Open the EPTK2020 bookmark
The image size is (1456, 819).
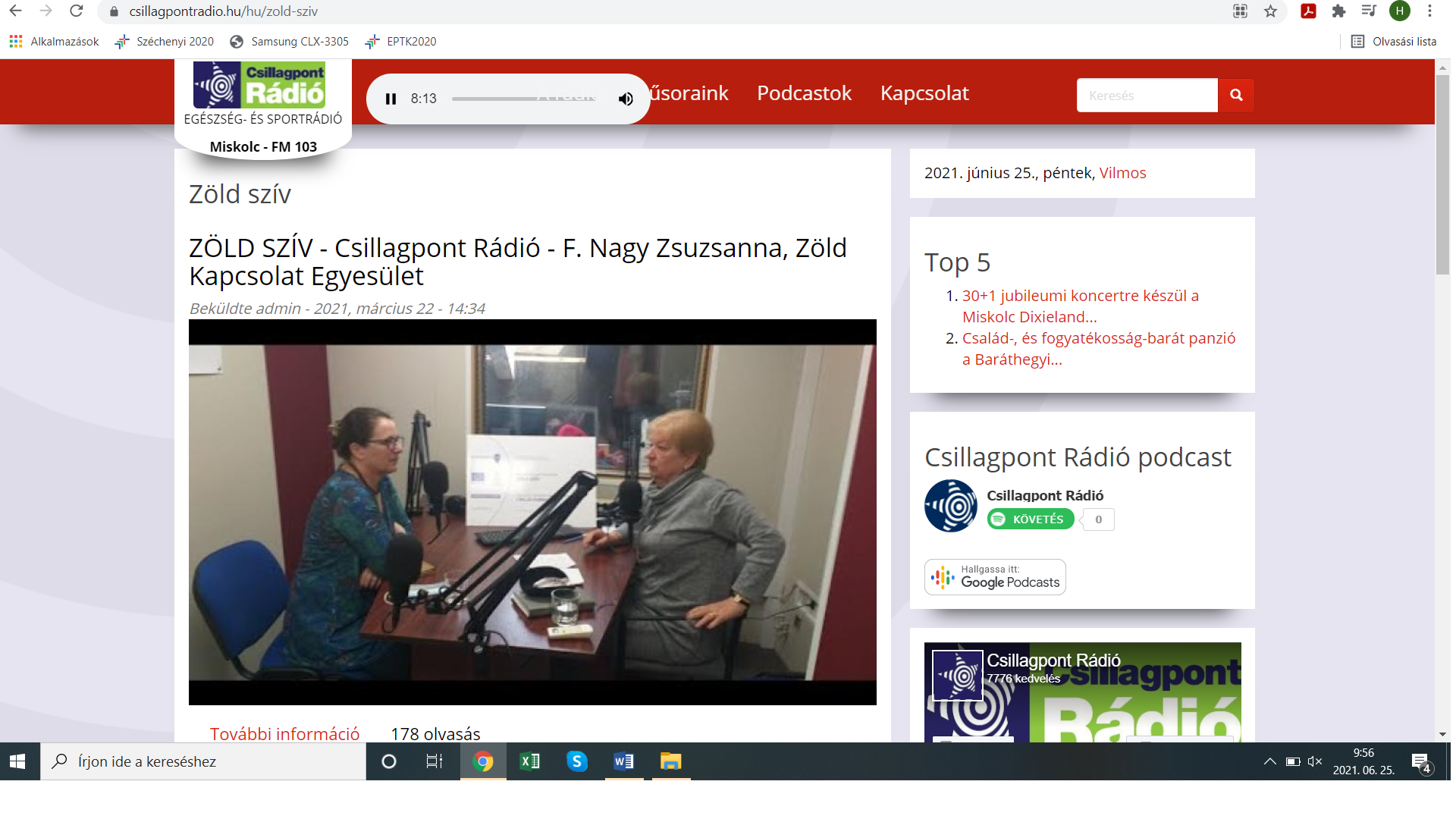[x=400, y=42]
